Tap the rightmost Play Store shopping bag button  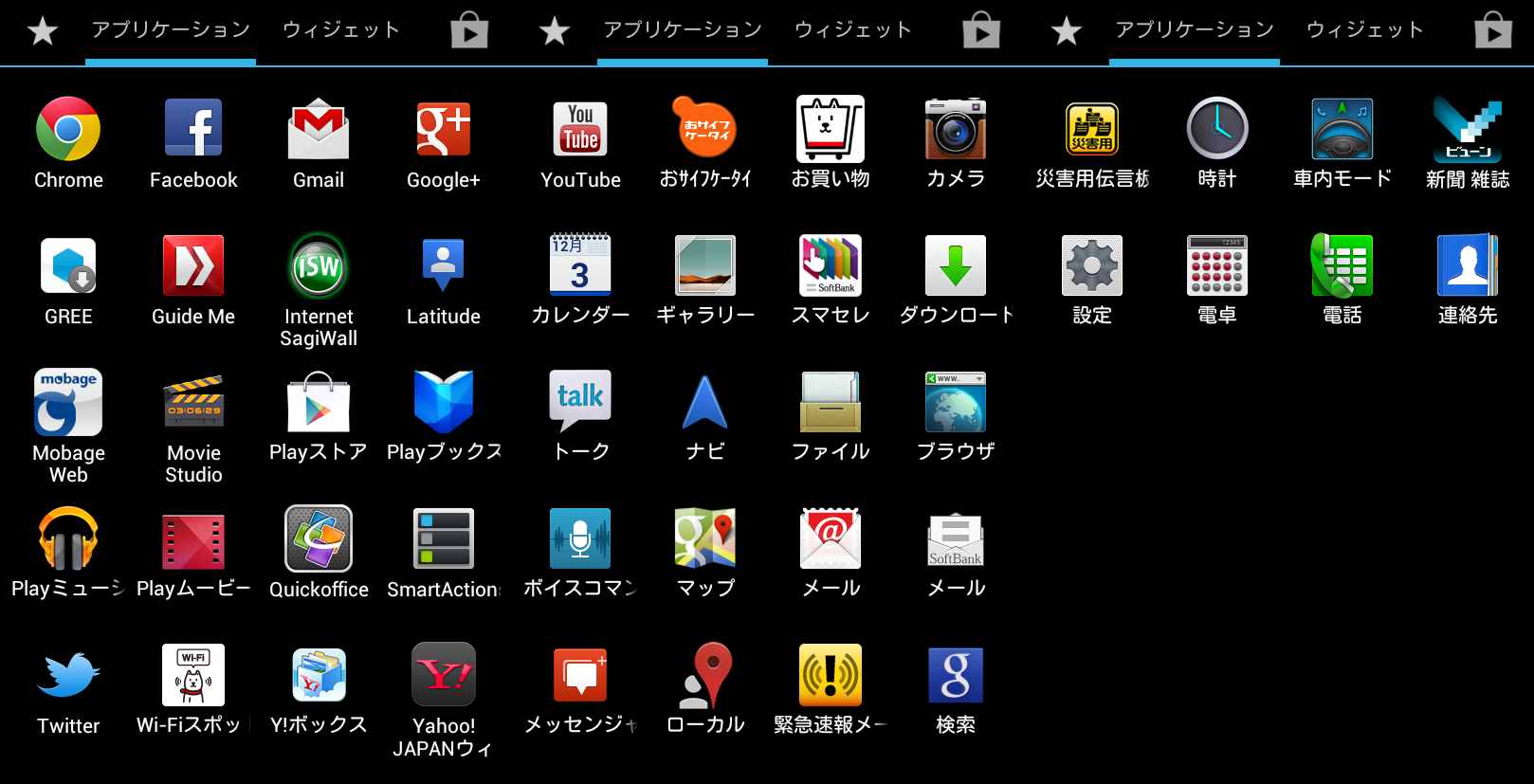tap(1493, 31)
